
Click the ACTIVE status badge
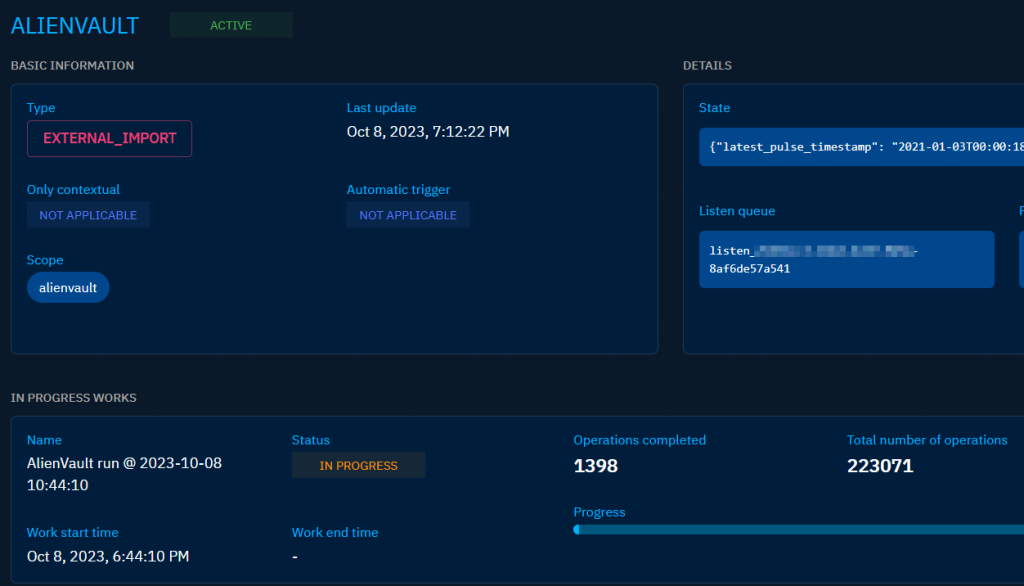[x=231, y=25]
